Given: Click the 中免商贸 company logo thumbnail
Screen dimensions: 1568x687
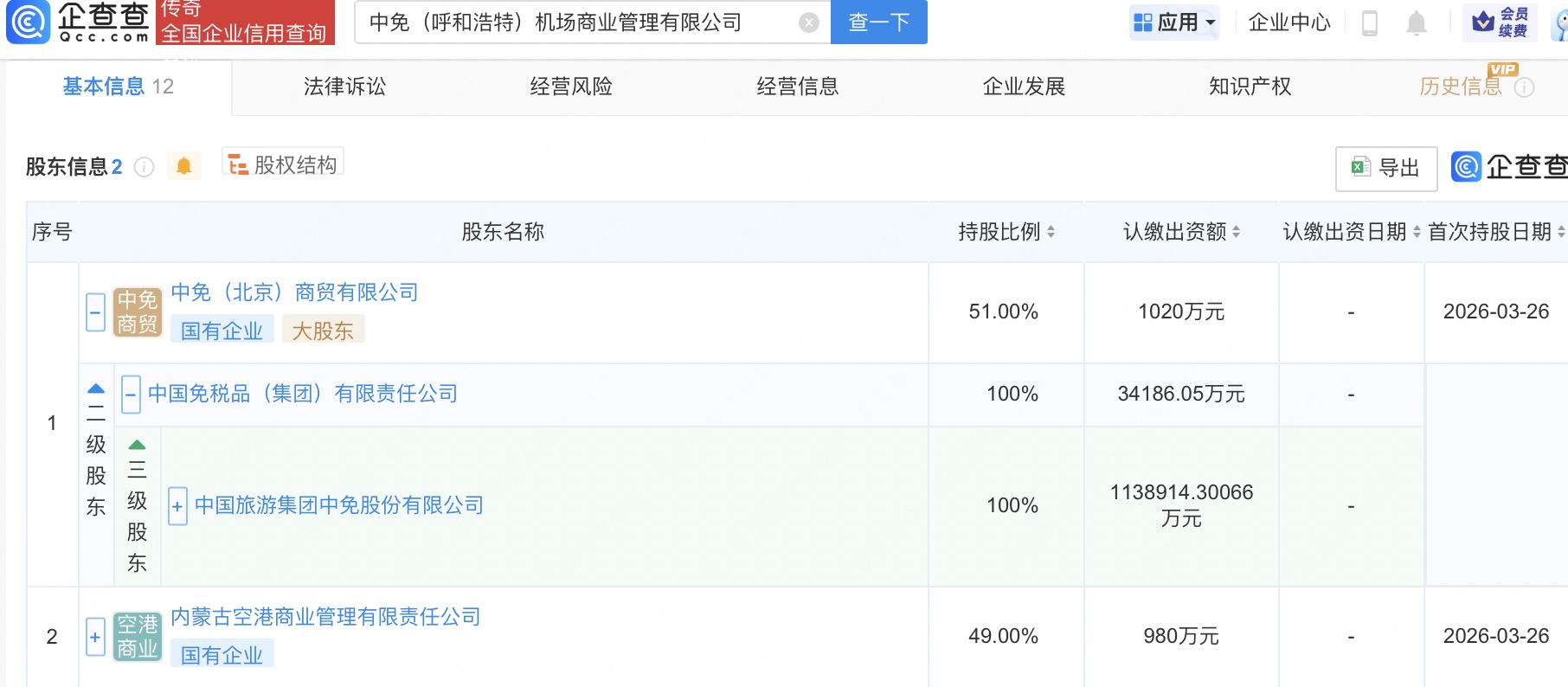Looking at the screenshot, I should click(138, 312).
